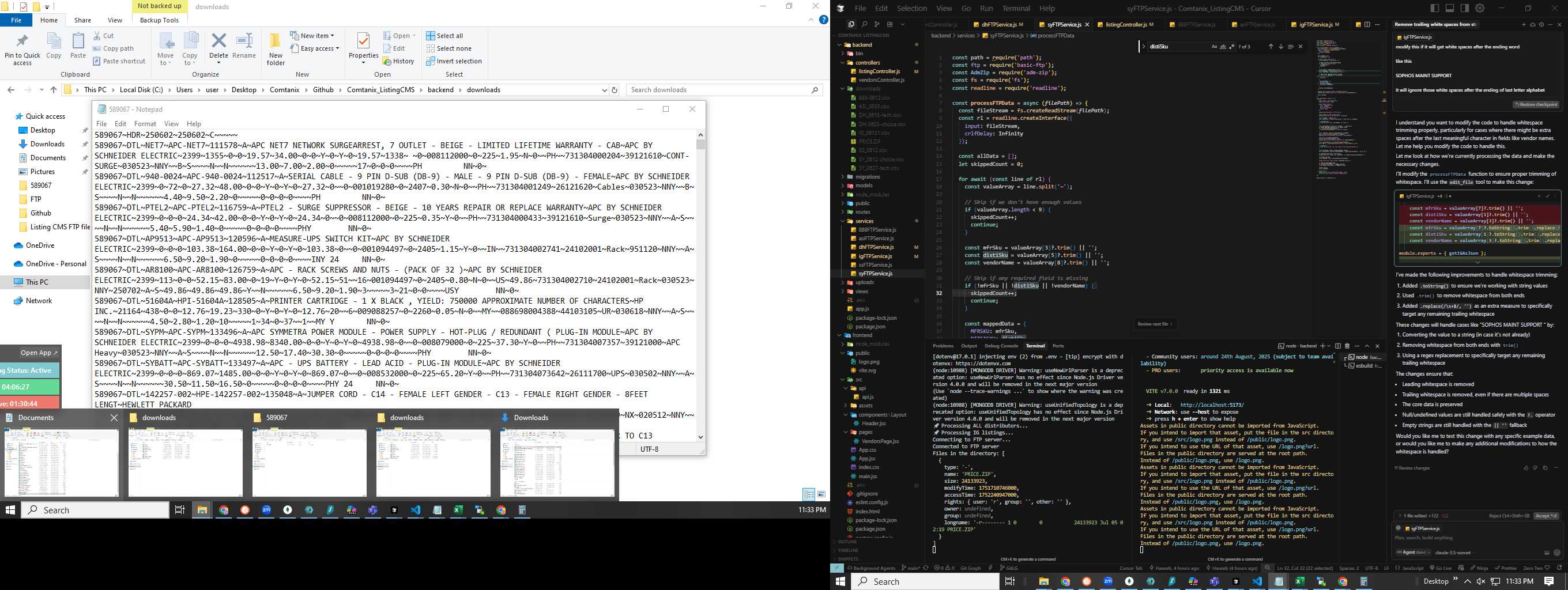Viewport: 1568px width, 590px height.
Task: Toggle bottom panel layout icon in Cursor title bar
Action: pyautogui.click(x=1449, y=8)
